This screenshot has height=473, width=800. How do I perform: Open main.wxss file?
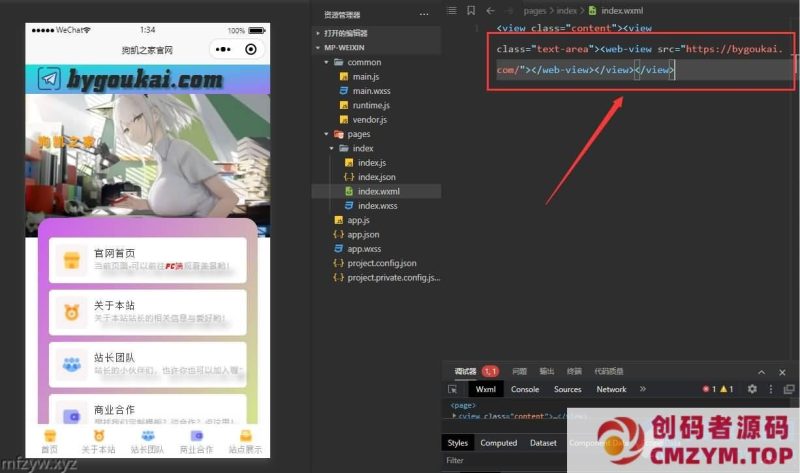(371, 91)
